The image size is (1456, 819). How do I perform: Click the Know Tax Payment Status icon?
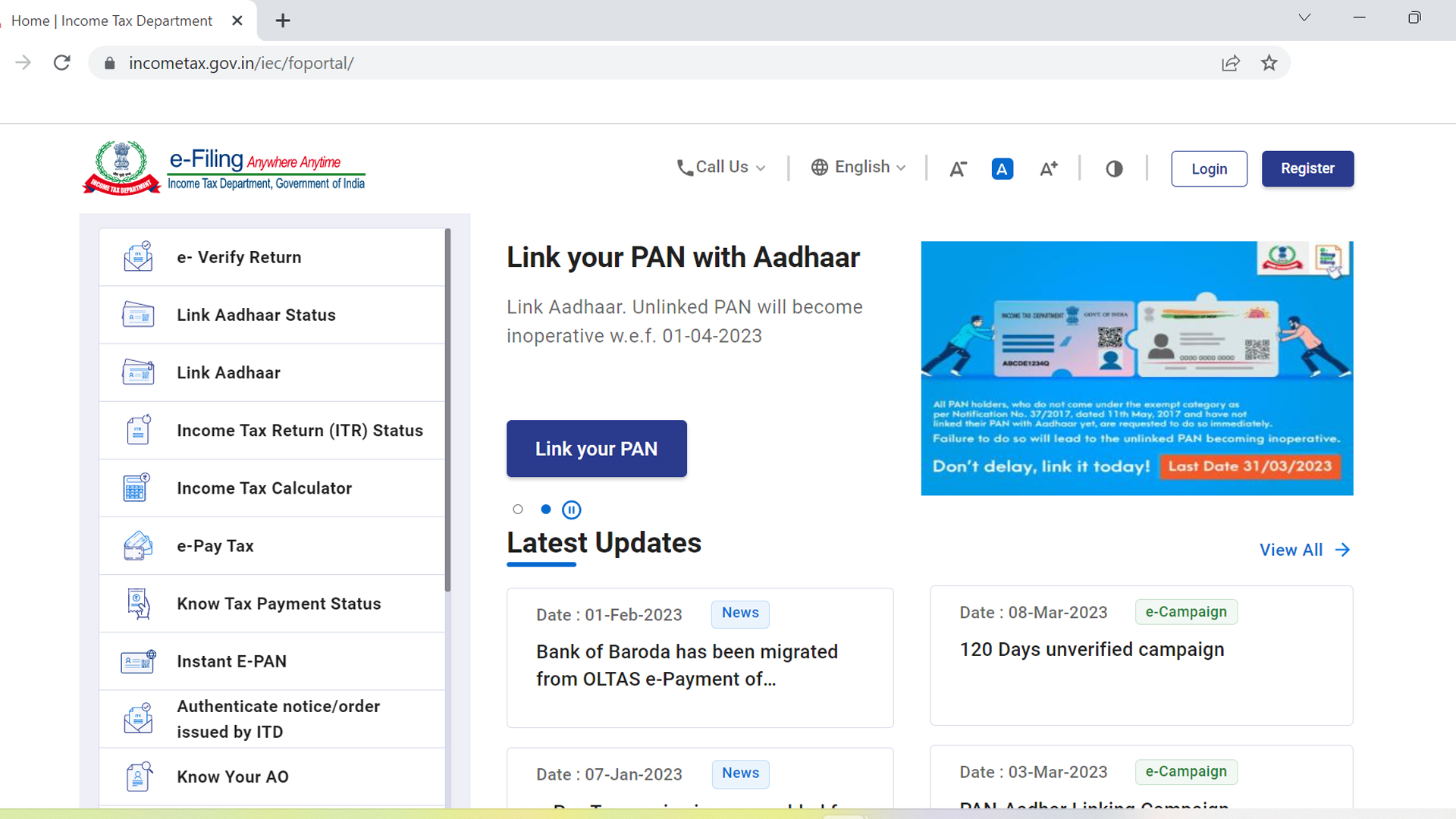(x=137, y=603)
